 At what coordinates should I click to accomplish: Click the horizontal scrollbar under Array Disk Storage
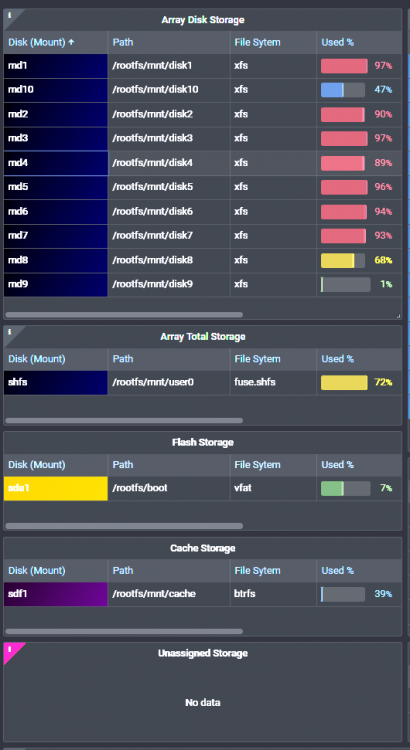click(124, 315)
